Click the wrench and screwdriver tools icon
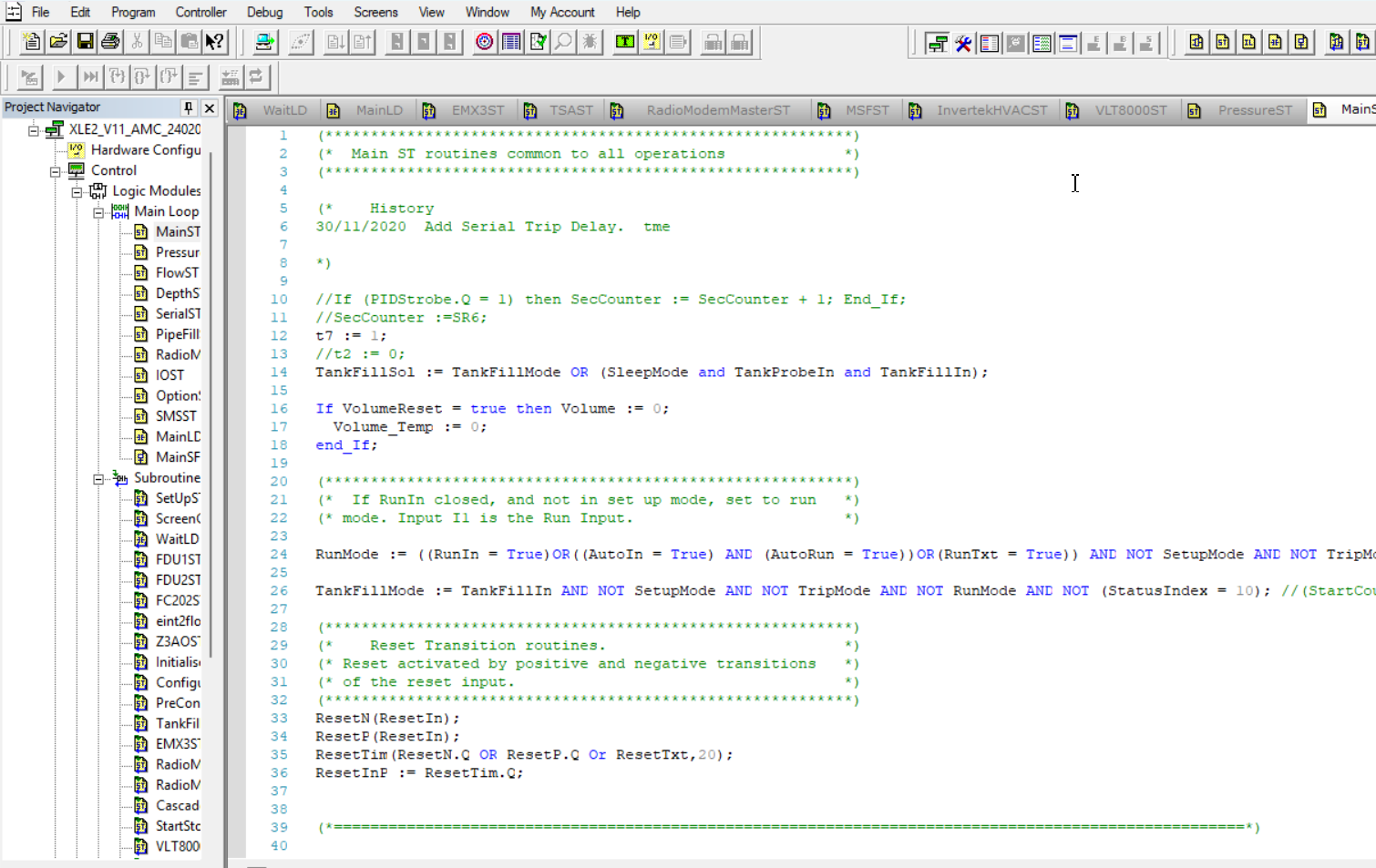1376x868 pixels. [963, 43]
